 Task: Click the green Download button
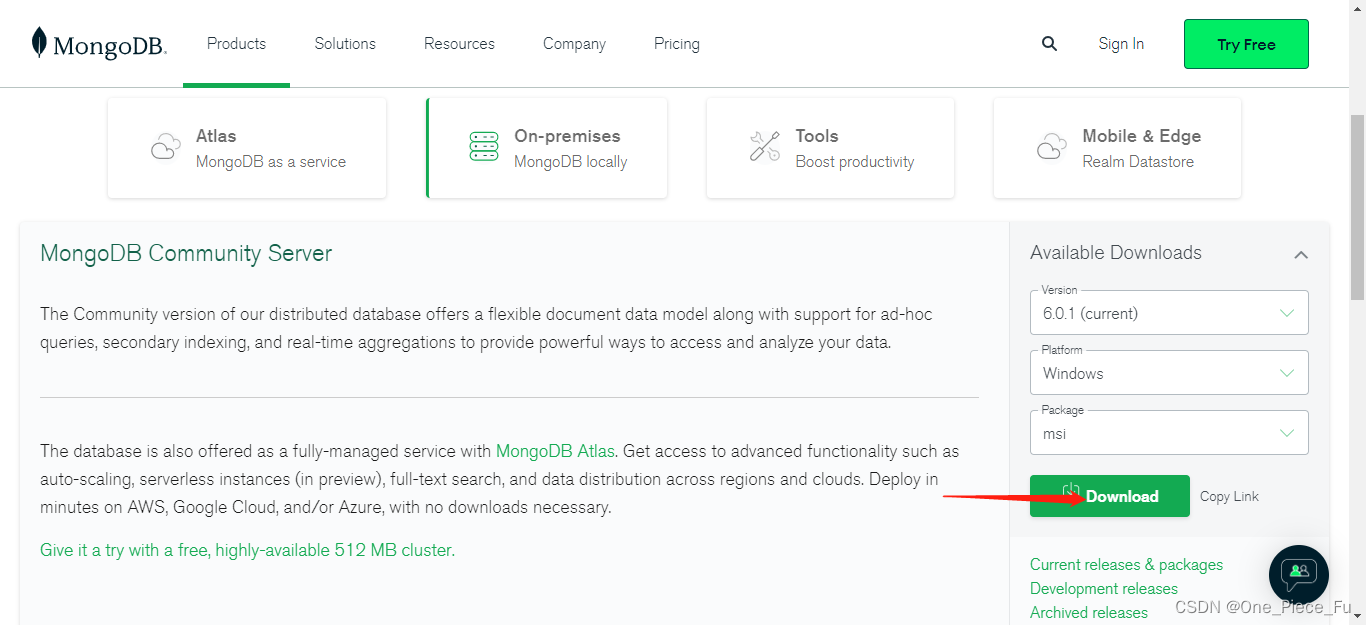tap(1110, 496)
